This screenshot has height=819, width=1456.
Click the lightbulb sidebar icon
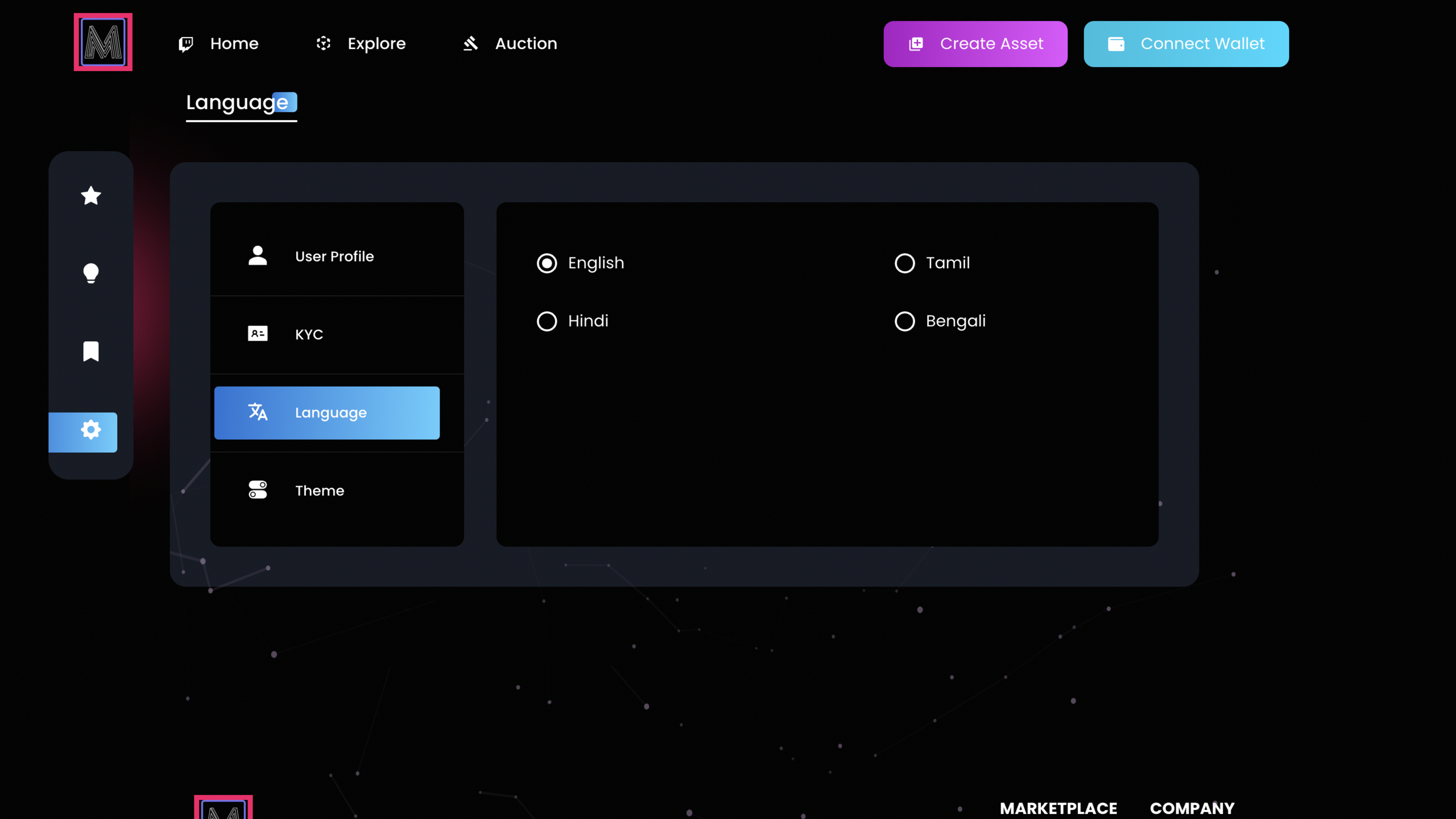tap(91, 273)
